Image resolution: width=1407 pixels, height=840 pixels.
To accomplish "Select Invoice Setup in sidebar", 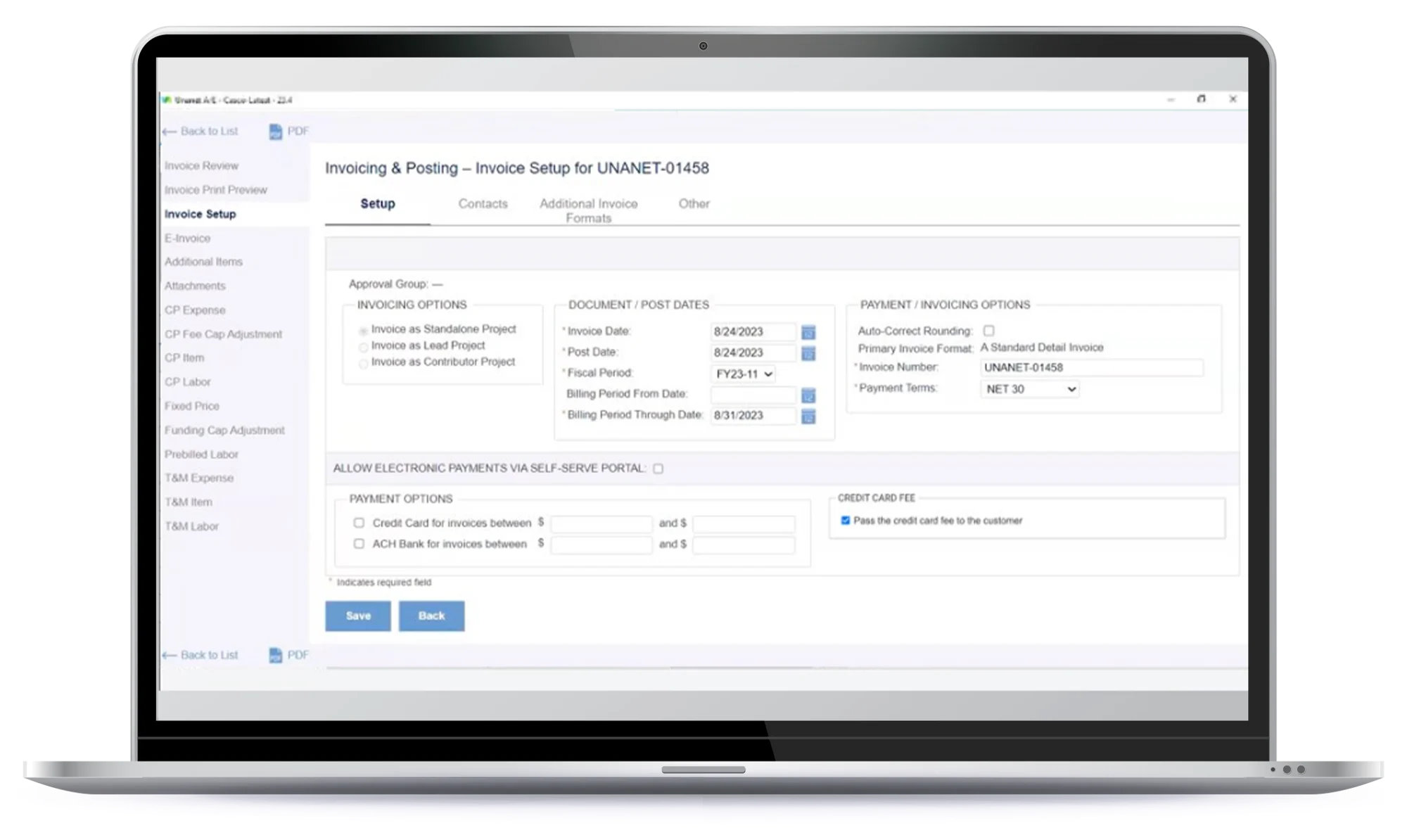I will click(x=200, y=214).
